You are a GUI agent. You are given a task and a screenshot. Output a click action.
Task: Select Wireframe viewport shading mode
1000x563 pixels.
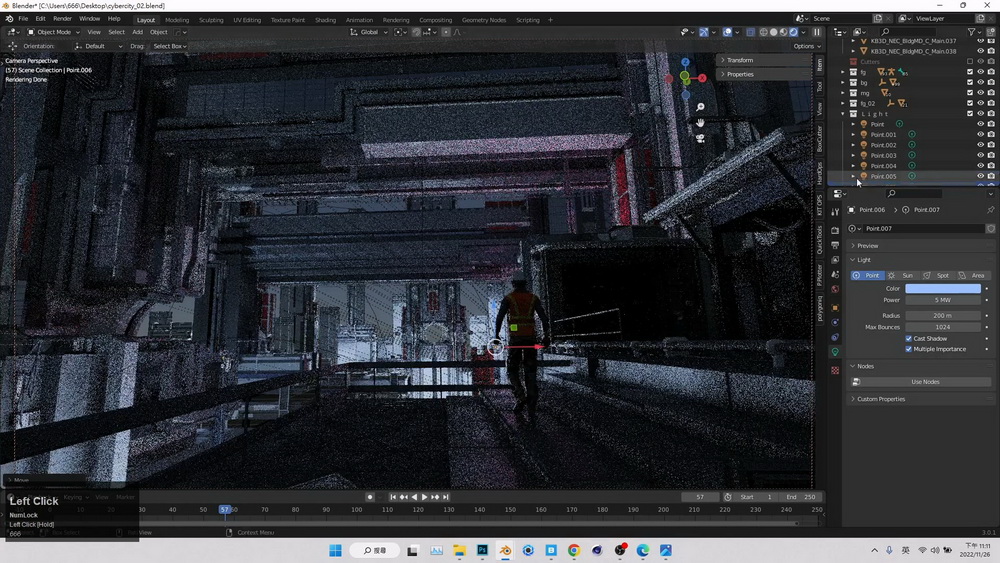pos(763,32)
